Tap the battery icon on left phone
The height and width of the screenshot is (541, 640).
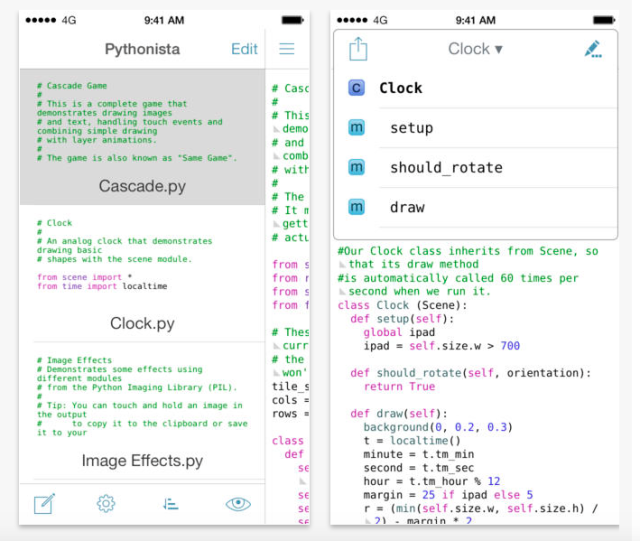coord(292,20)
